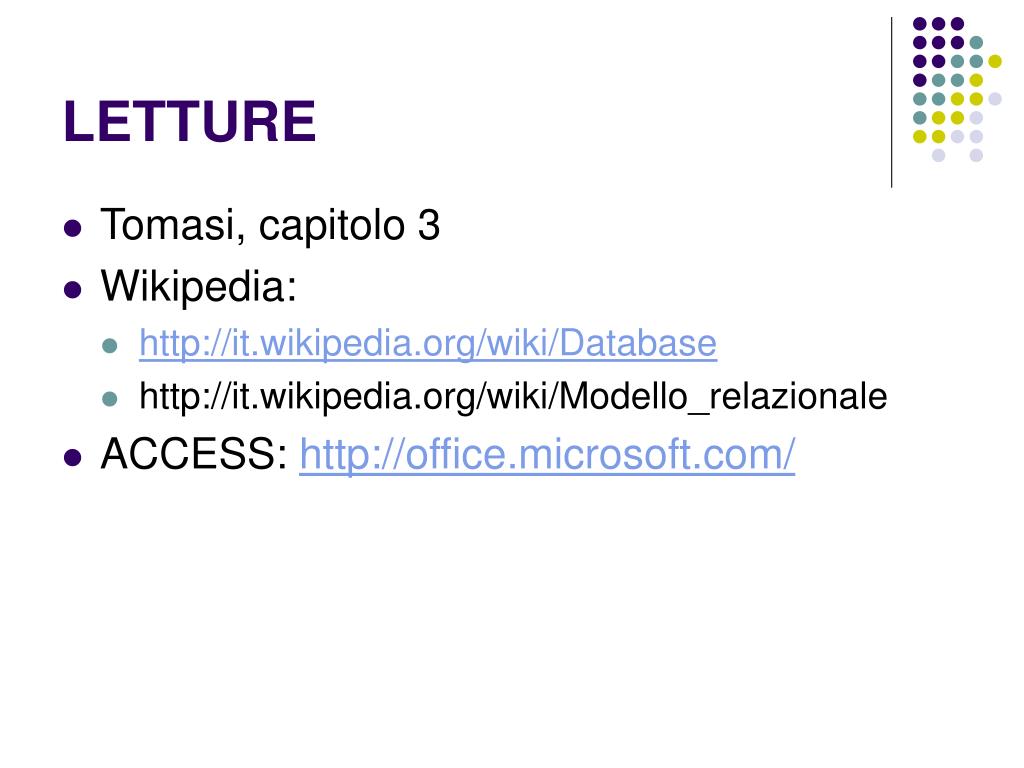Image resolution: width=1024 pixels, height=768 pixels.
Task: Select the Modello_relazionale URL text
Action: click(513, 396)
